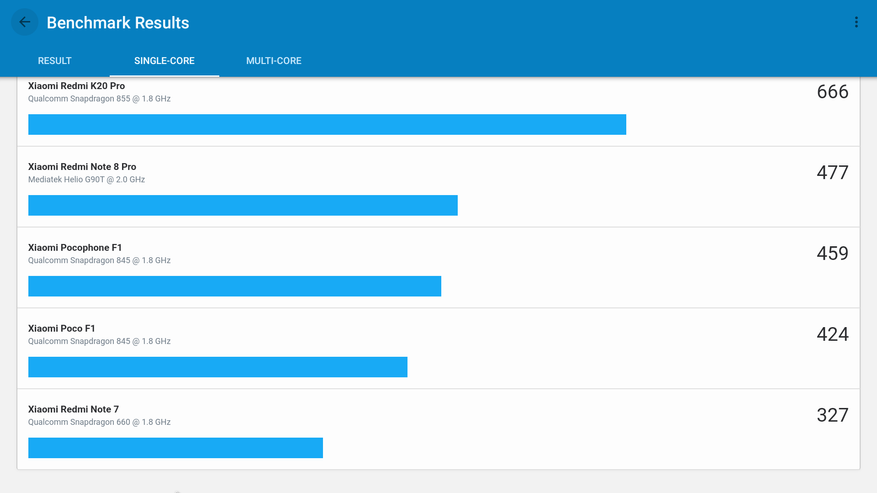Select the Xiaomi Poco F1 name
Image resolution: width=877 pixels, height=493 pixels.
coord(62,328)
